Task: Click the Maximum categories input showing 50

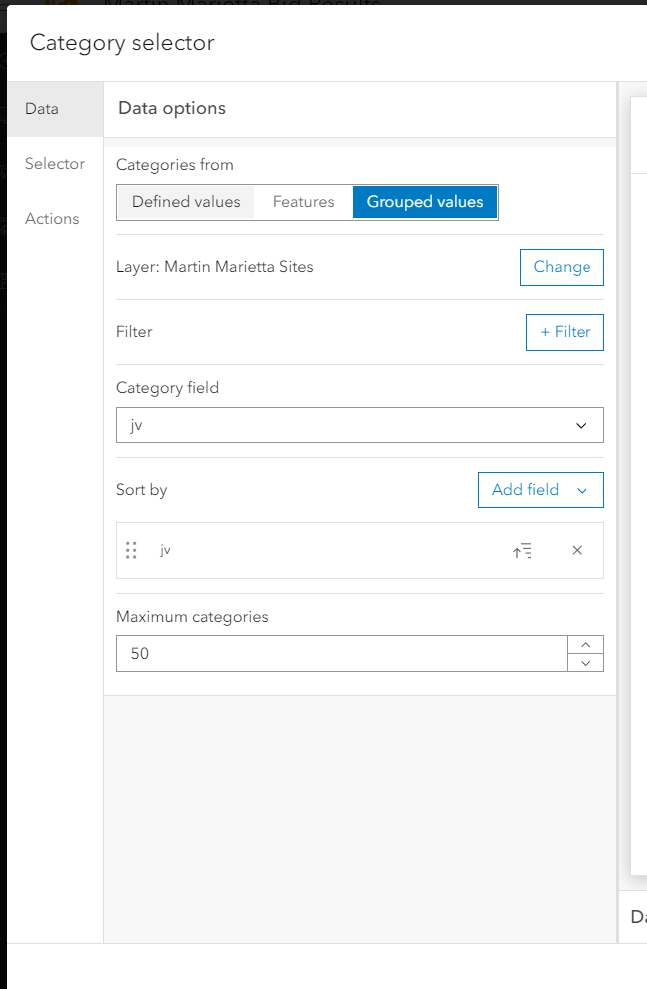Action: click(340, 653)
